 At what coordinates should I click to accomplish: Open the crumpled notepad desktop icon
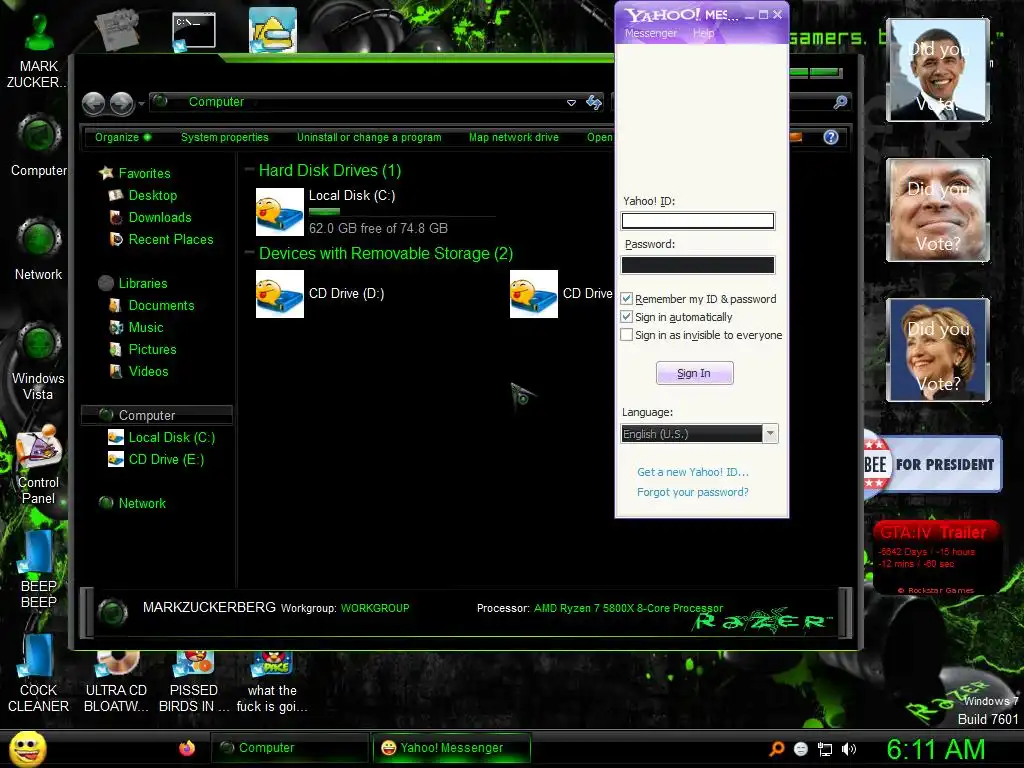click(x=117, y=29)
